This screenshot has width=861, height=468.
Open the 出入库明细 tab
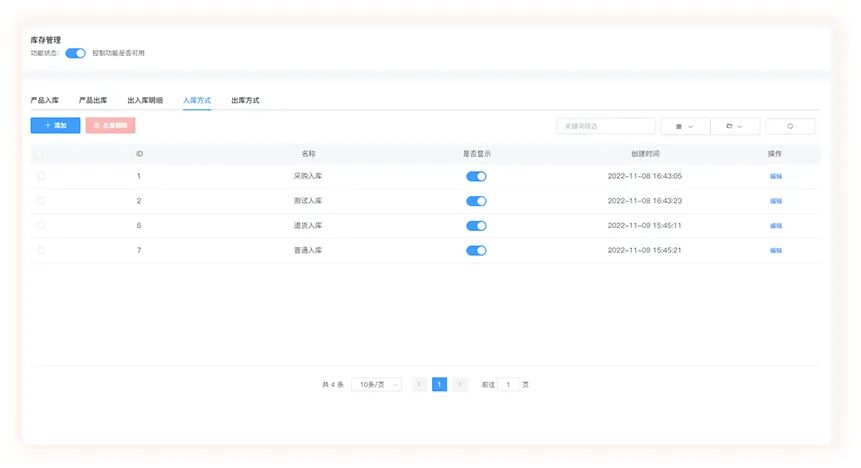[x=145, y=100]
